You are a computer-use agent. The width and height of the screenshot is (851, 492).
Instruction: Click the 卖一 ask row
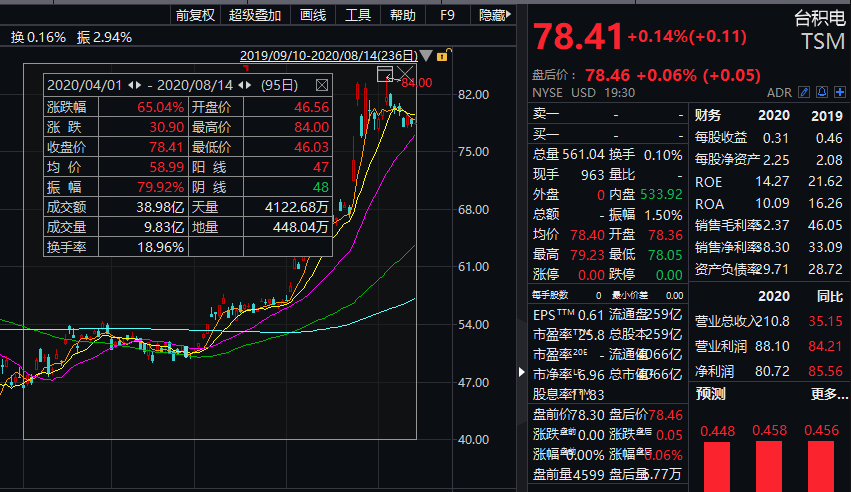[607, 114]
